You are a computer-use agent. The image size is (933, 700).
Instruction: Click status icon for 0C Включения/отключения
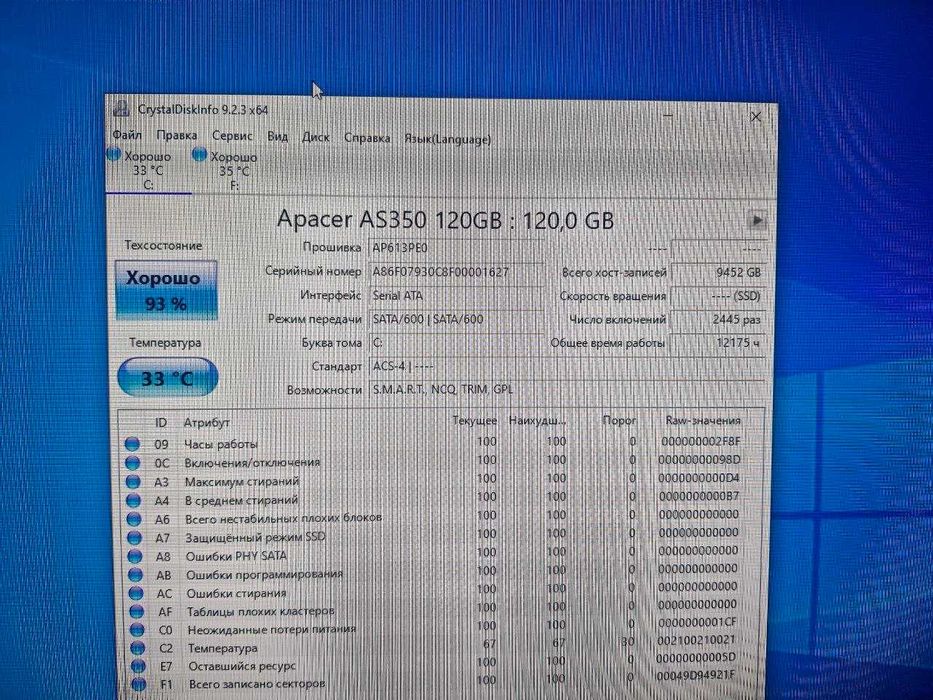pyautogui.click(x=133, y=462)
